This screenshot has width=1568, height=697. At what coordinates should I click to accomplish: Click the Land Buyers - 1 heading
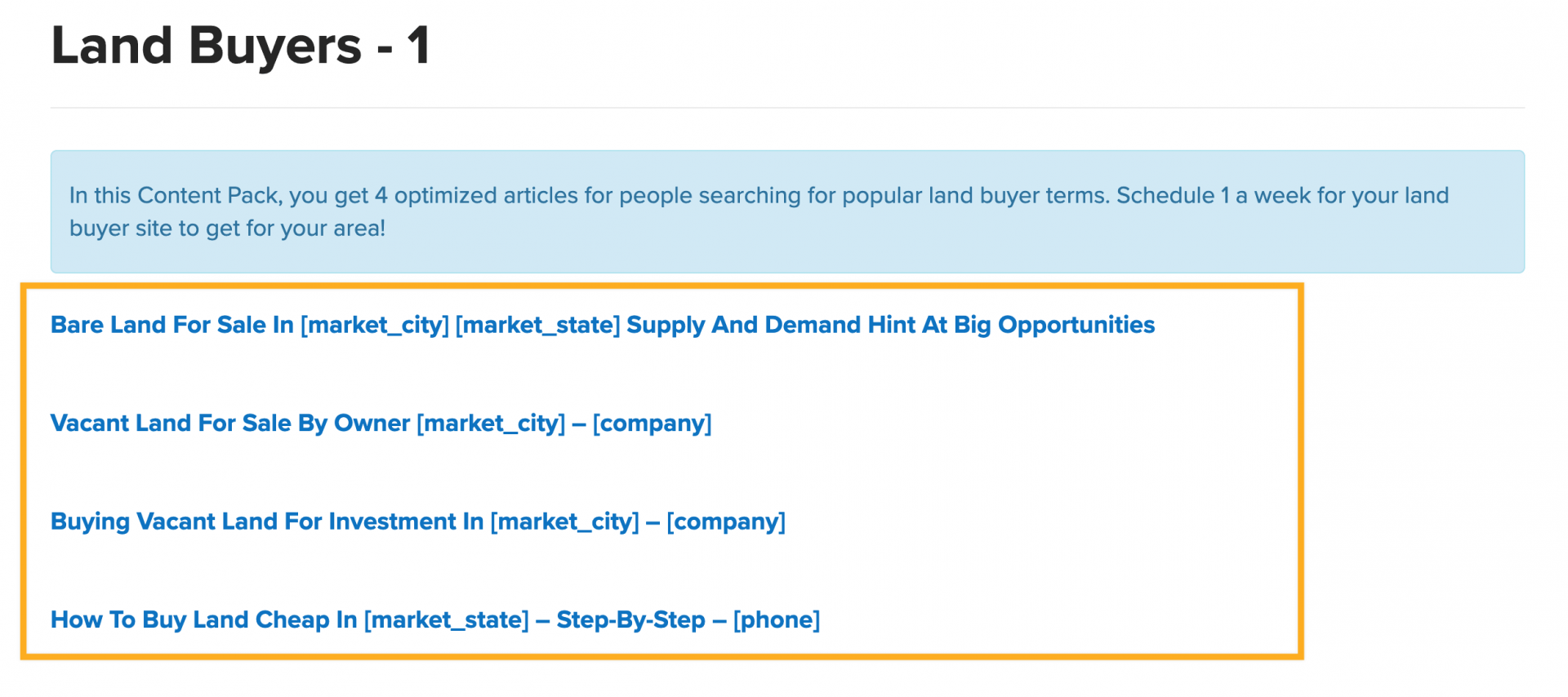click(x=240, y=46)
